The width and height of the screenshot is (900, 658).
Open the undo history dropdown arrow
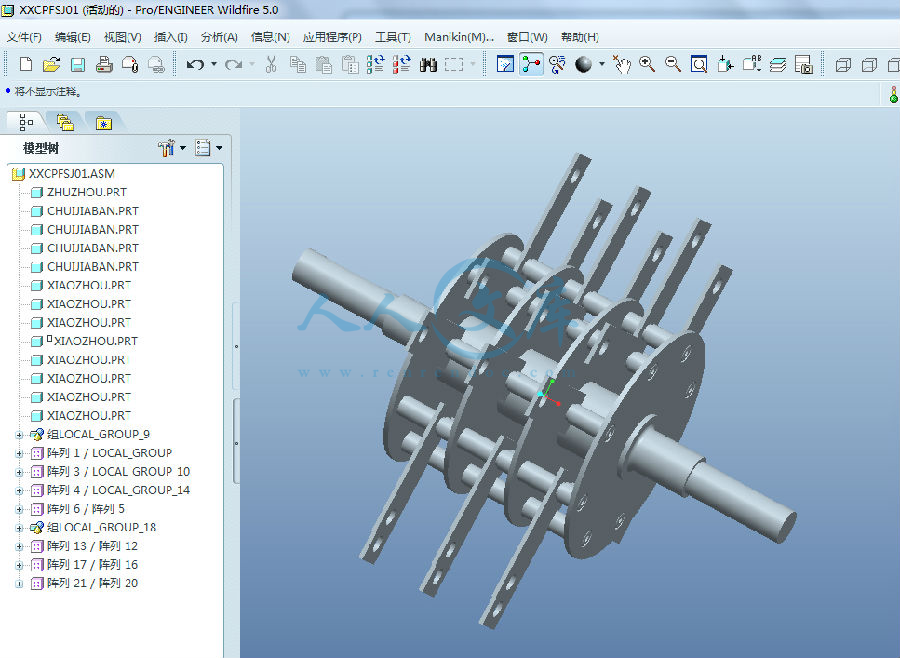coord(214,64)
